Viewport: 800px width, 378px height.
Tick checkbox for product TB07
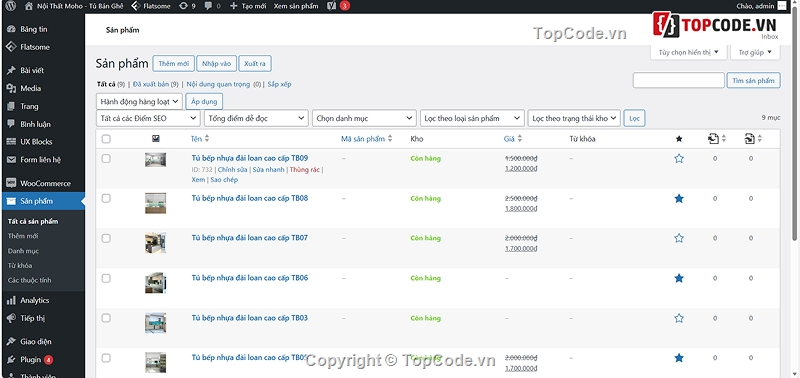click(106, 238)
